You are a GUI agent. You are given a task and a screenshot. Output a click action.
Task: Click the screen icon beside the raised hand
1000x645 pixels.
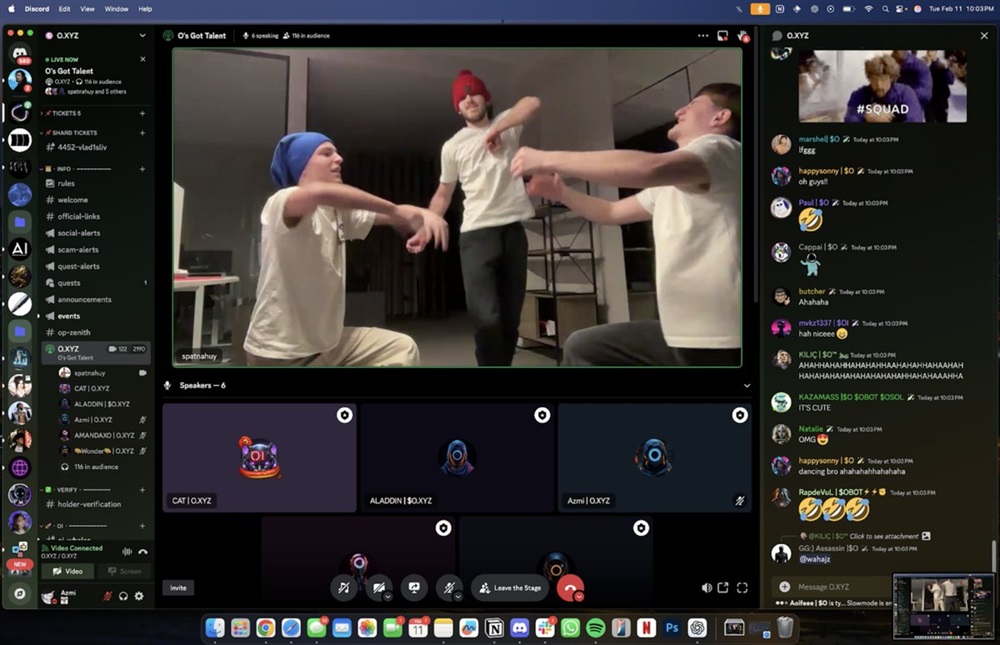click(x=723, y=36)
